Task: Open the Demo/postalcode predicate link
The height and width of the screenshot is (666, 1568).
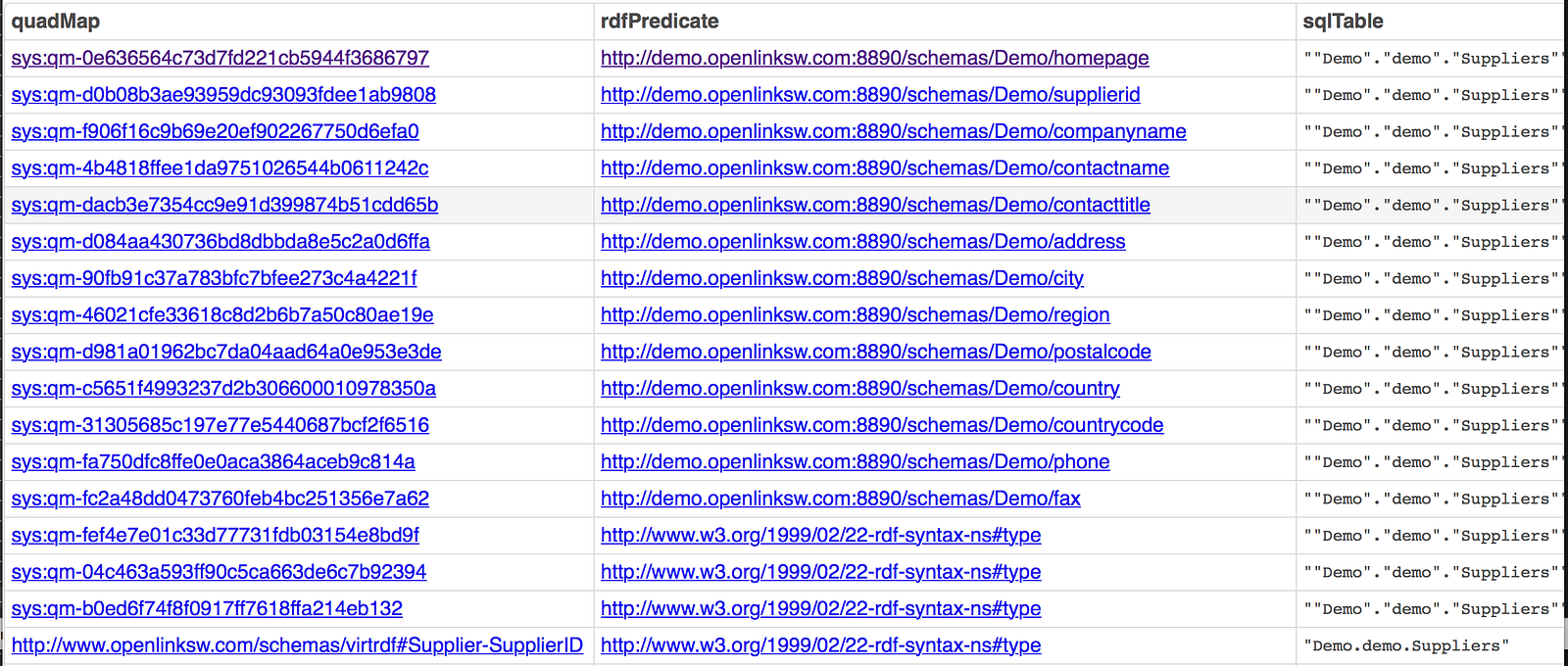Action: (x=875, y=352)
